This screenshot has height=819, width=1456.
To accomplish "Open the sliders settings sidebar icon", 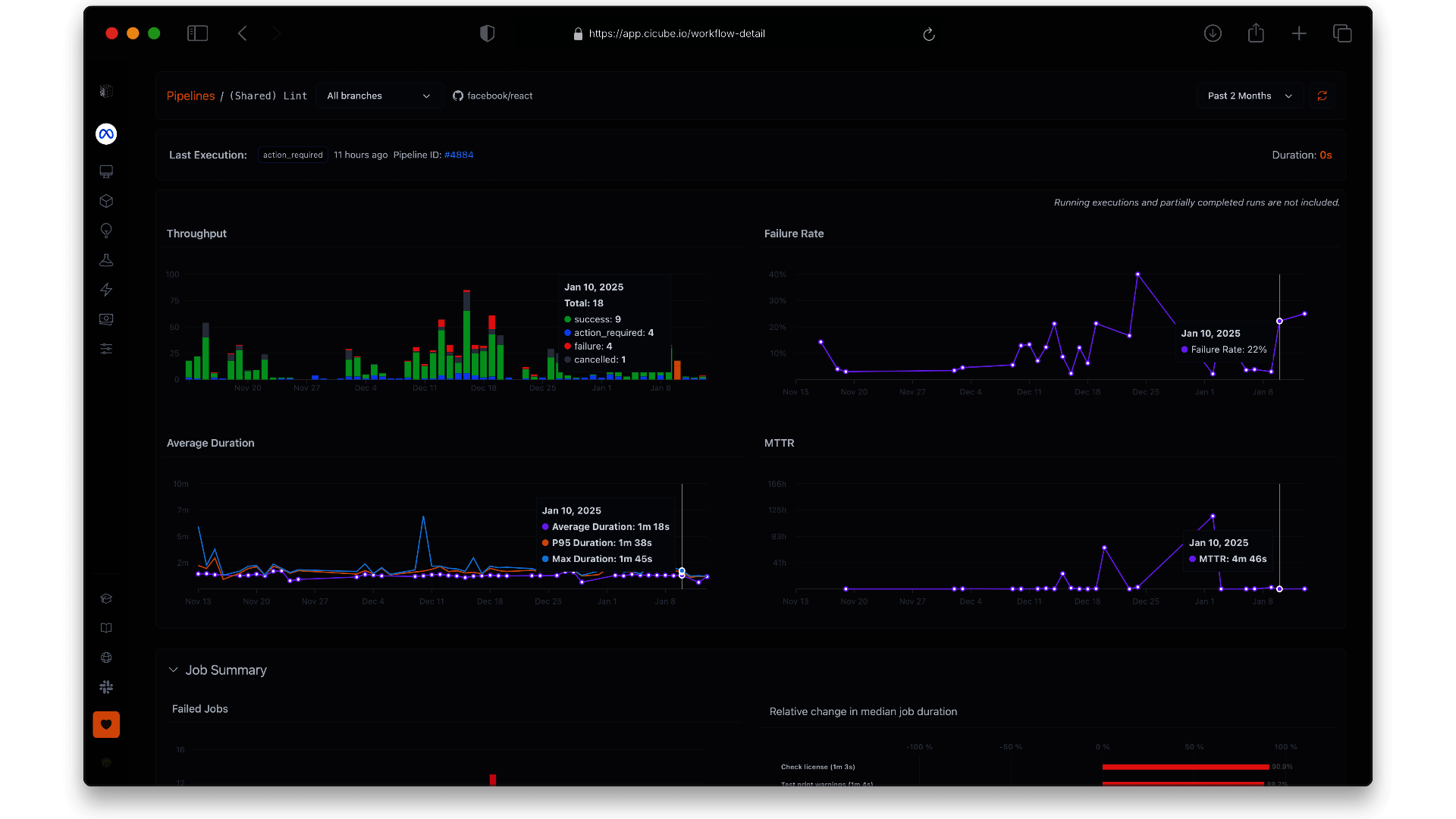I will (106, 349).
